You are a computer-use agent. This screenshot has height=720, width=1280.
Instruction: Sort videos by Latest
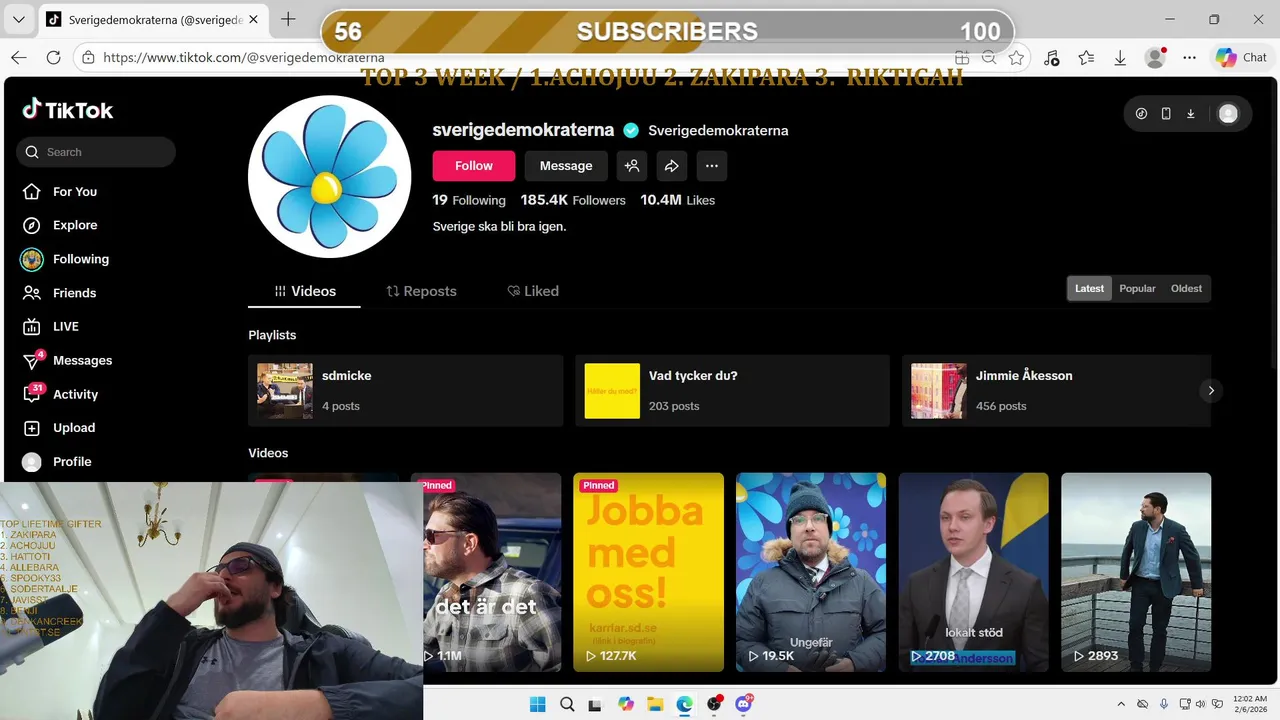[1089, 288]
